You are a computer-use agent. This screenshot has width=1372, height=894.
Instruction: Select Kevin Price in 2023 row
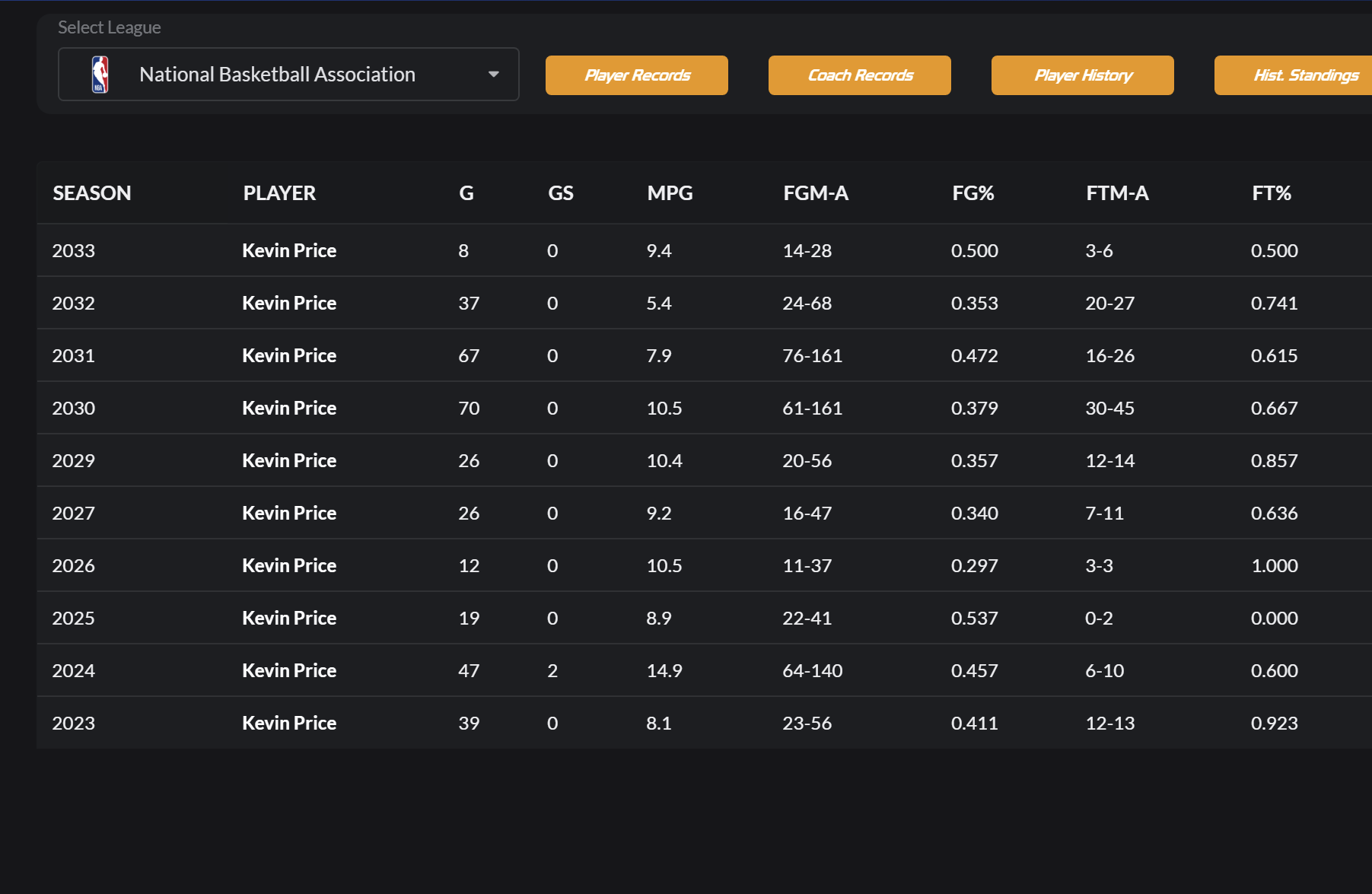click(x=289, y=724)
